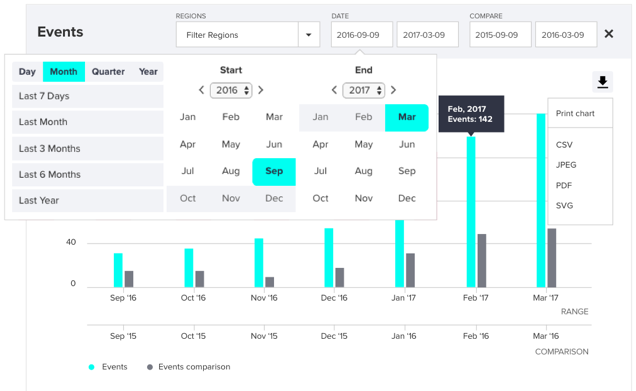
Task: Select Dec in the End calendar
Action: pyautogui.click(x=407, y=198)
